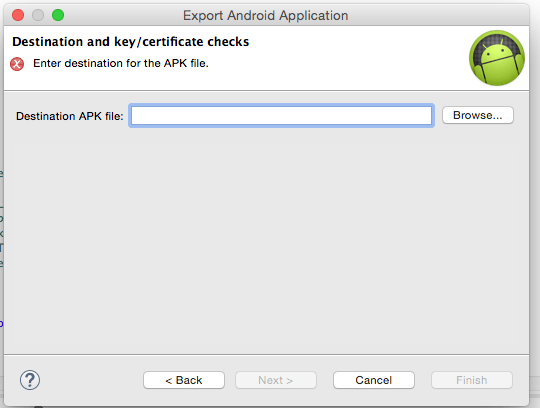Open the help question mark icon
540x408 pixels.
tap(30, 380)
